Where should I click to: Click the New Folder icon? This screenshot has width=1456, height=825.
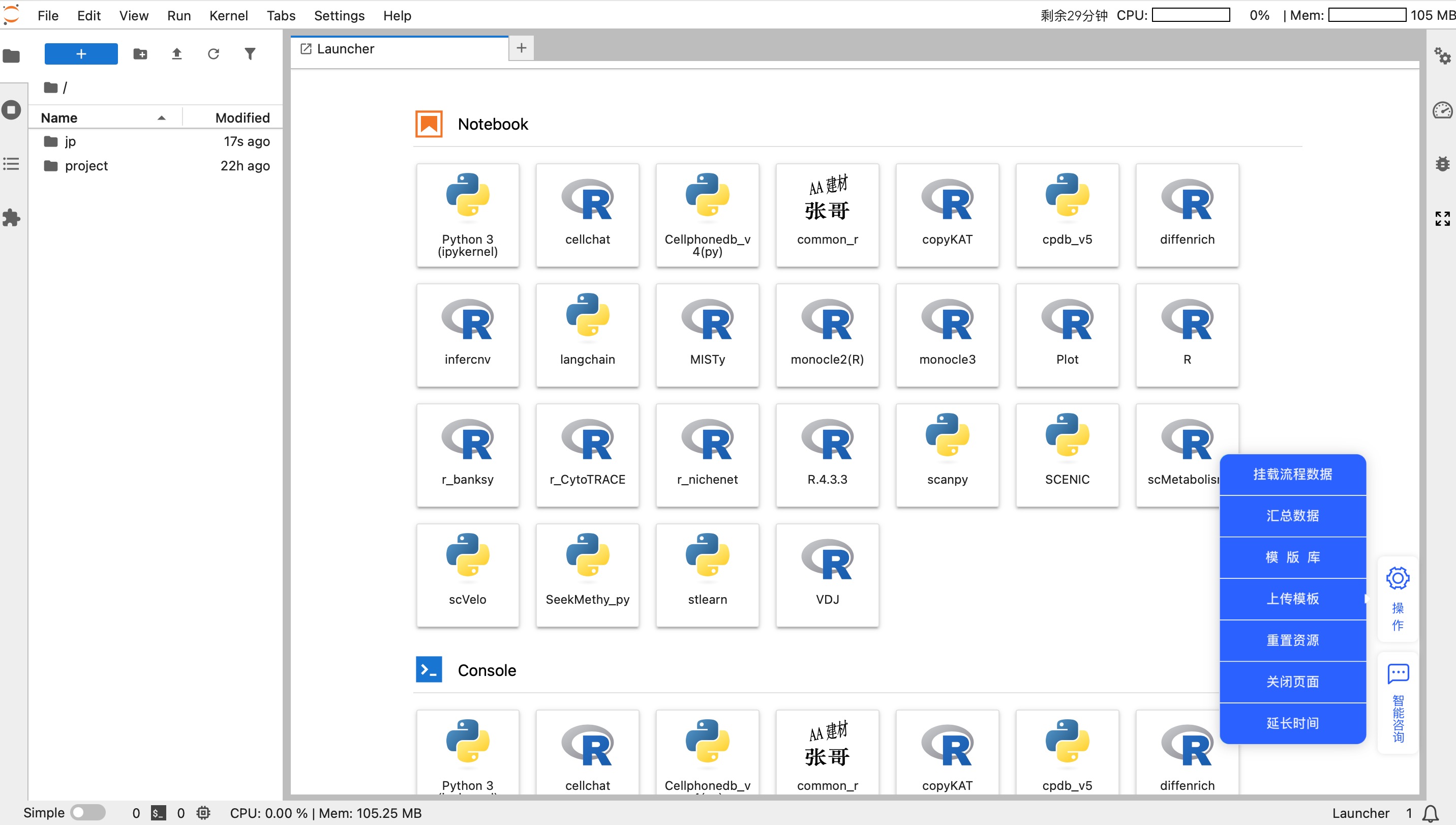[140, 54]
